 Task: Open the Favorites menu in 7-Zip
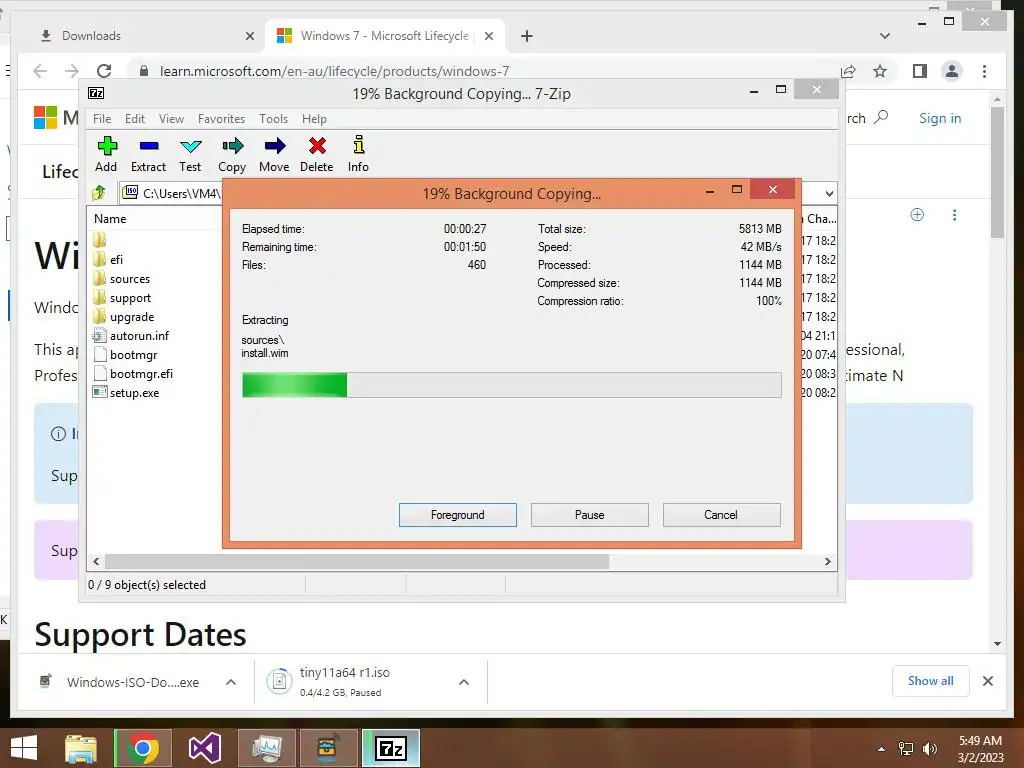tap(221, 119)
